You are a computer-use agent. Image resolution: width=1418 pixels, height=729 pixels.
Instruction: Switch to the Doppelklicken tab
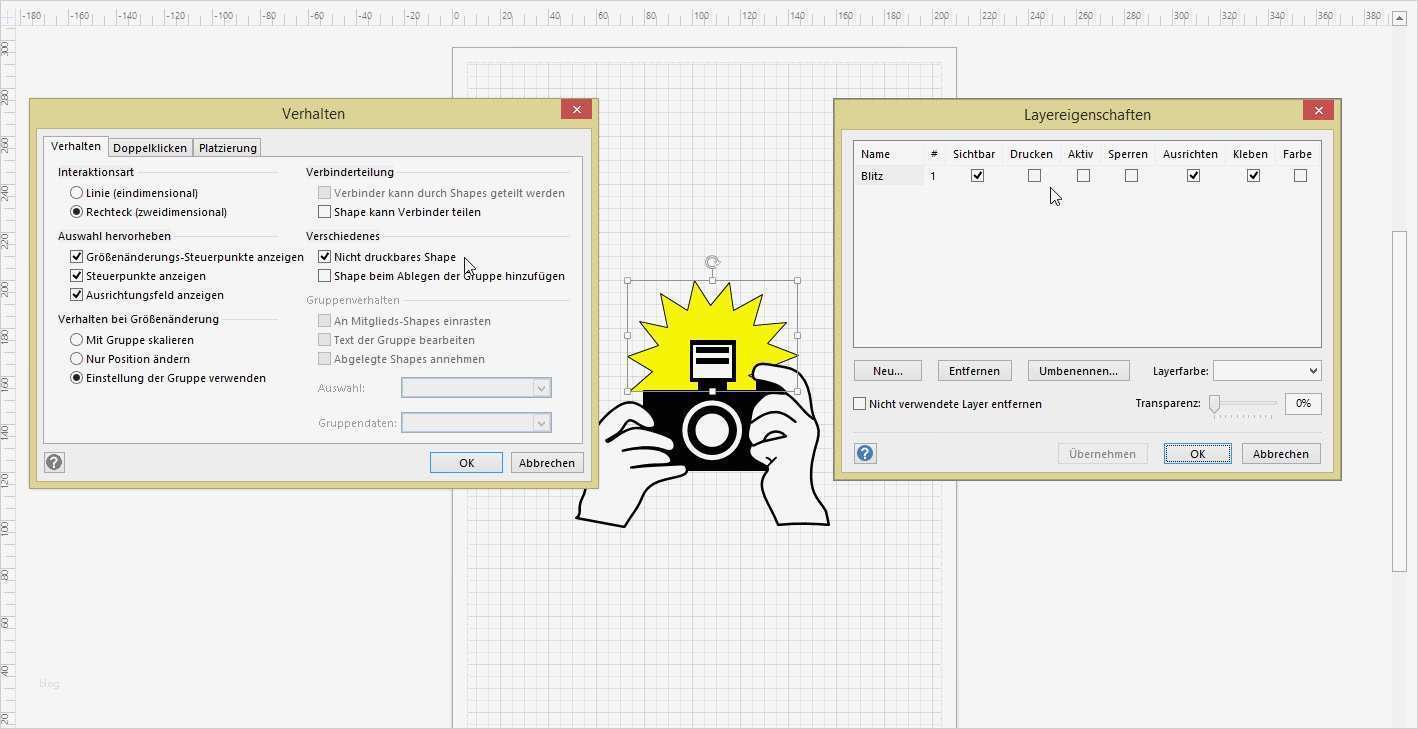[150, 148]
